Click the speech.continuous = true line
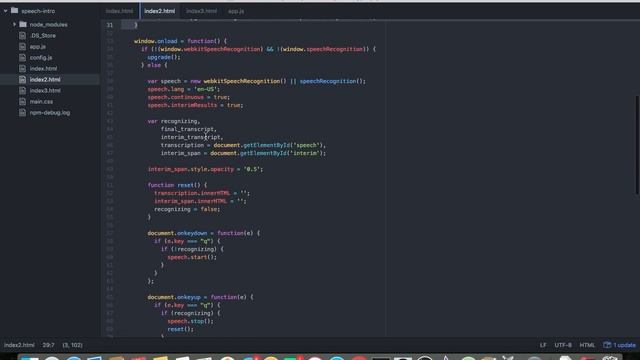This screenshot has height=360, width=640. pyautogui.click(x=189, y=97)
